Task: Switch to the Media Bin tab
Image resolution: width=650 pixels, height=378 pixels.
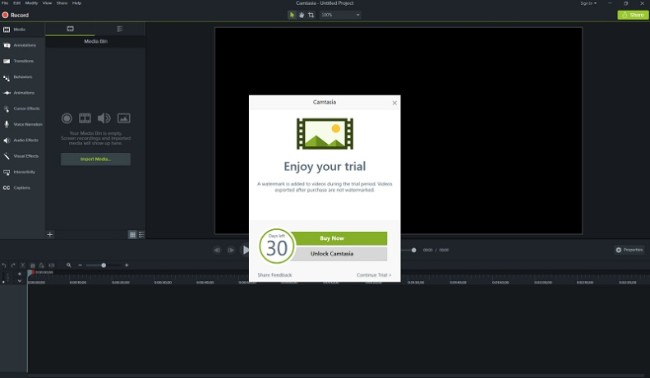Action: pyautogui.click(x=70, y=29)
